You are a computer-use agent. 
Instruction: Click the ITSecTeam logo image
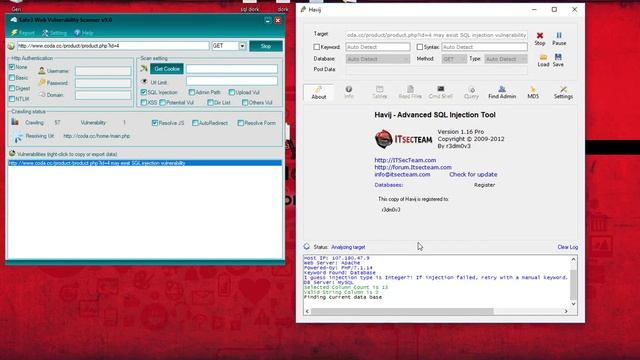pyautogui.click(x=403, y=139)
